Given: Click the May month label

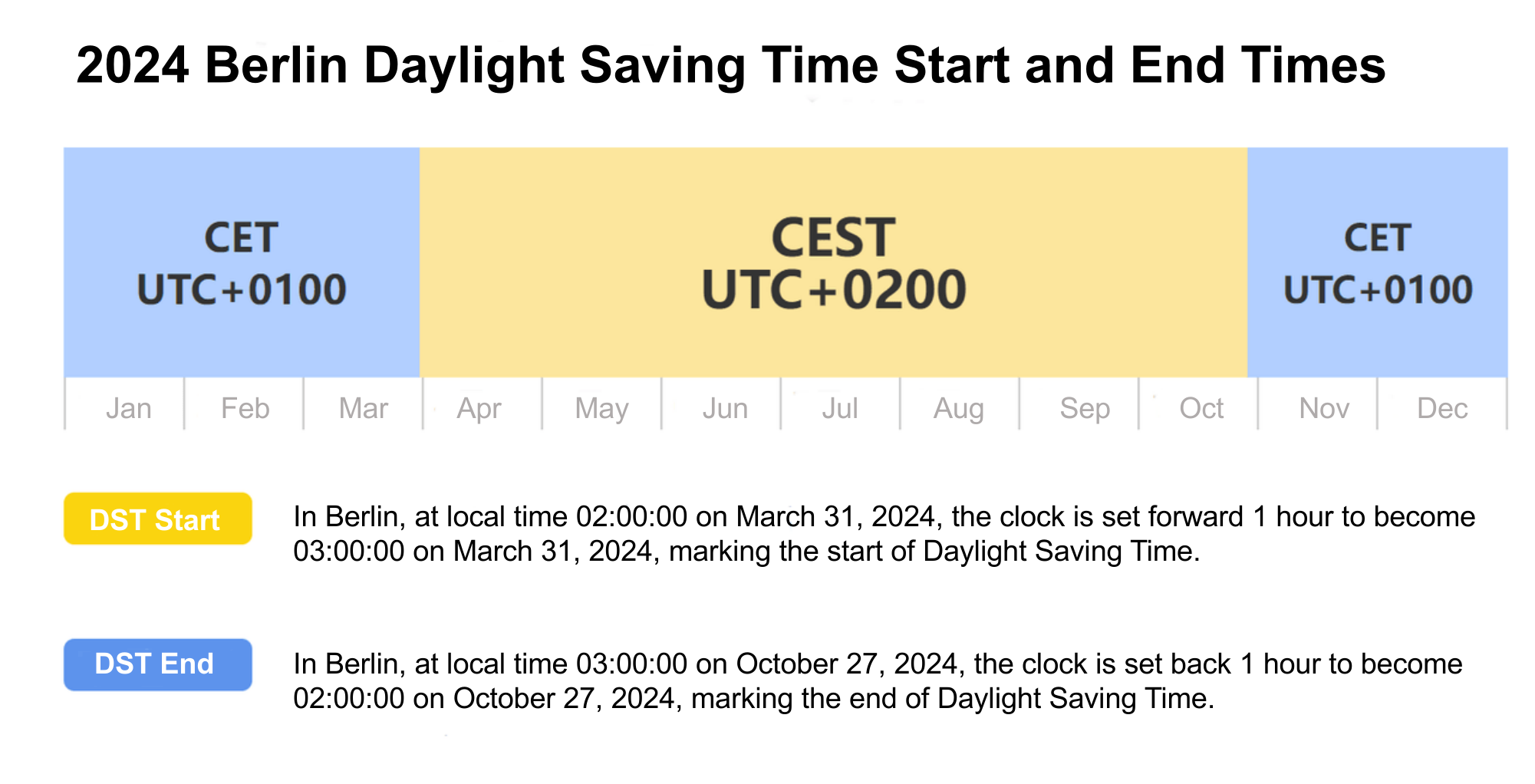Looking at the screenshot, I should 601,408.
